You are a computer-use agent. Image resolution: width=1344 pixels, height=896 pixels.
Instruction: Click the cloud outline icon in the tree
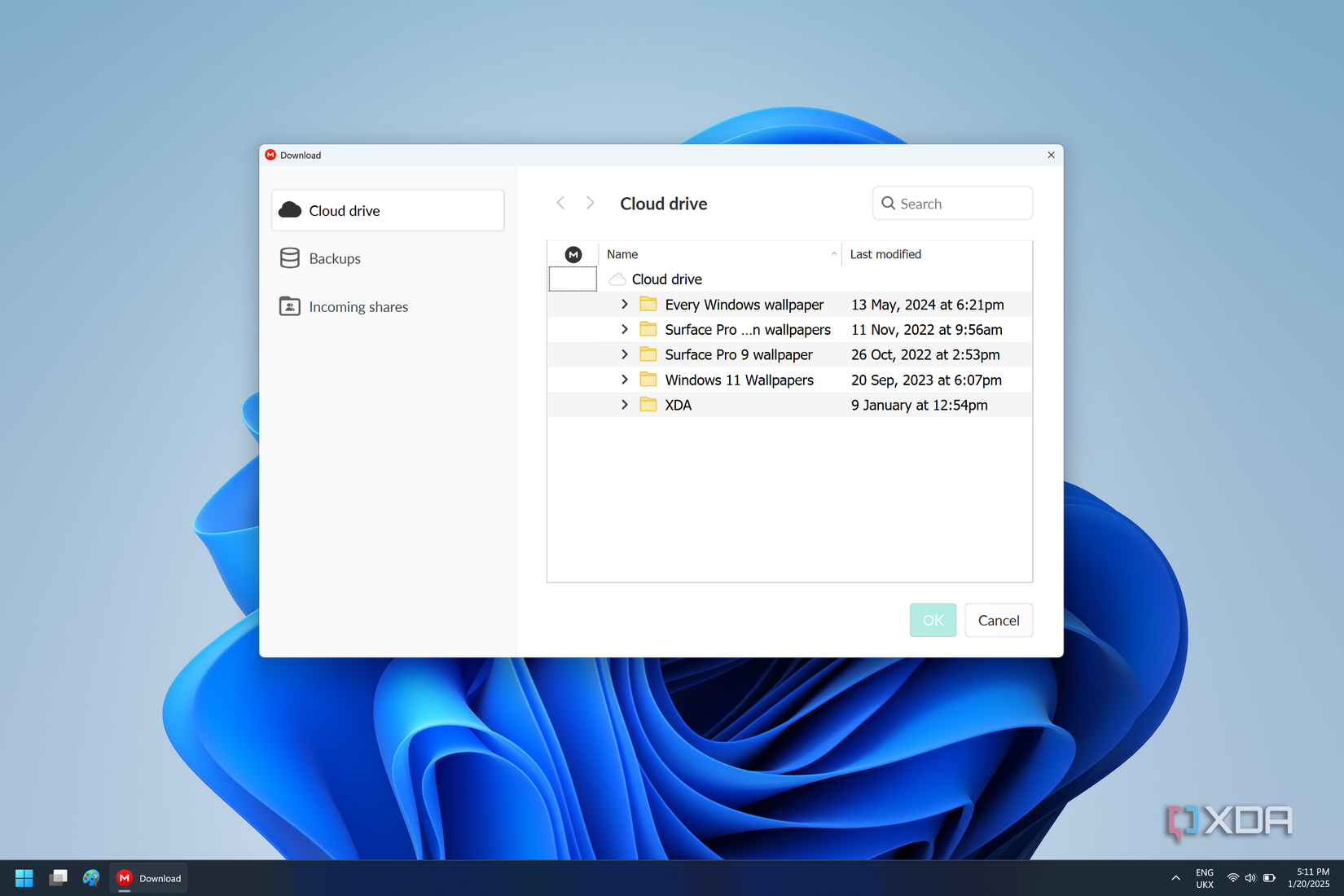click(x=617, y=279)
